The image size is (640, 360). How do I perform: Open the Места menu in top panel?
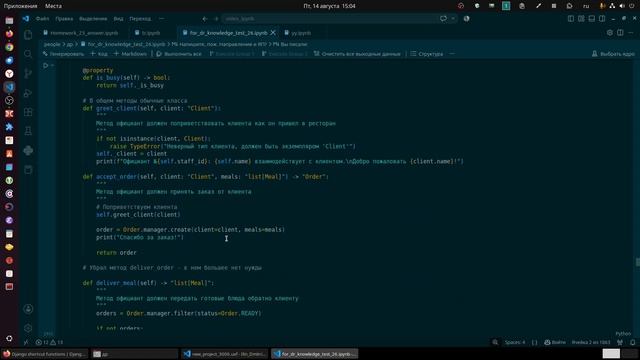53,6
